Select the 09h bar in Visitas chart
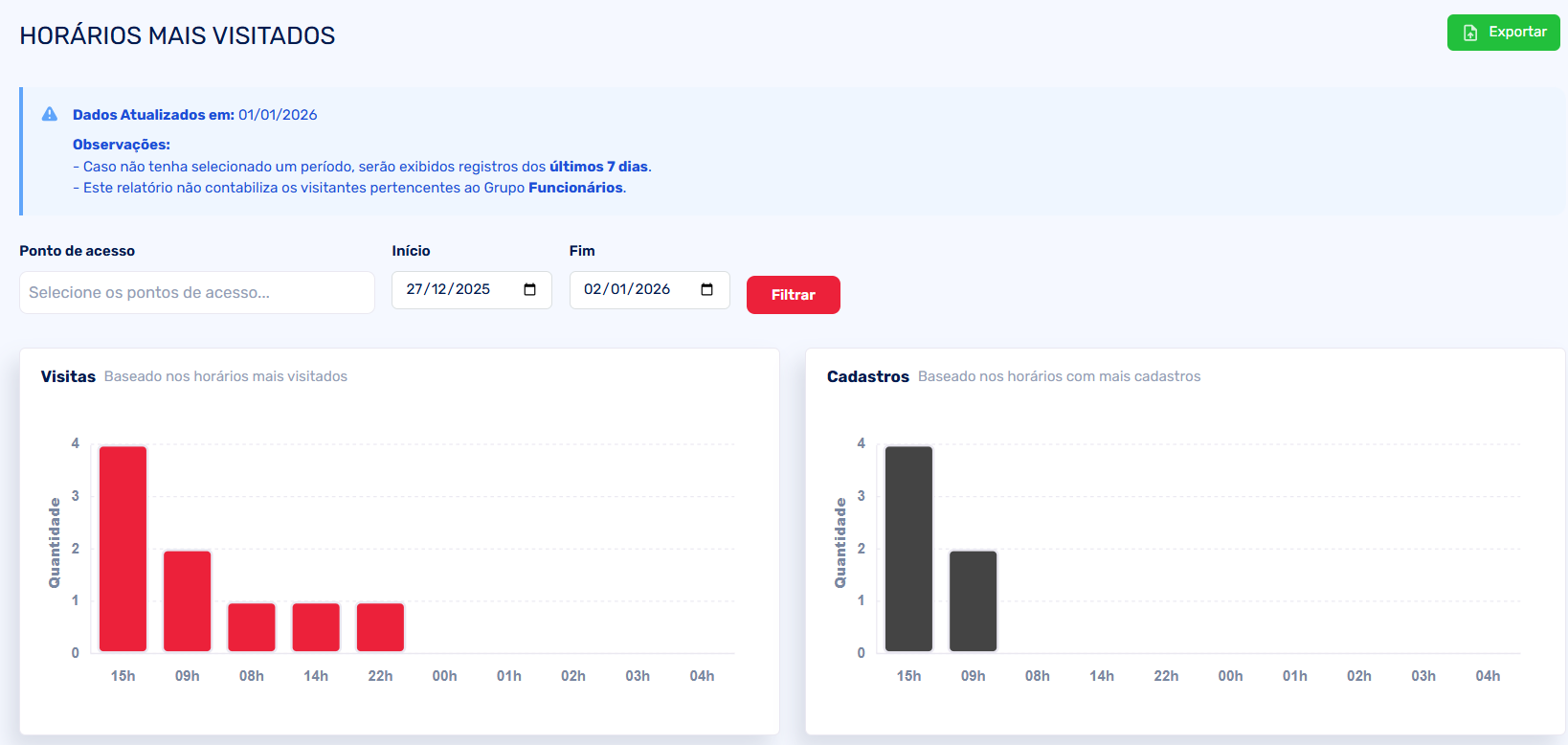The height and width of the screenshot is (745, 1568). pyautogui.click(x=188, y=601)
